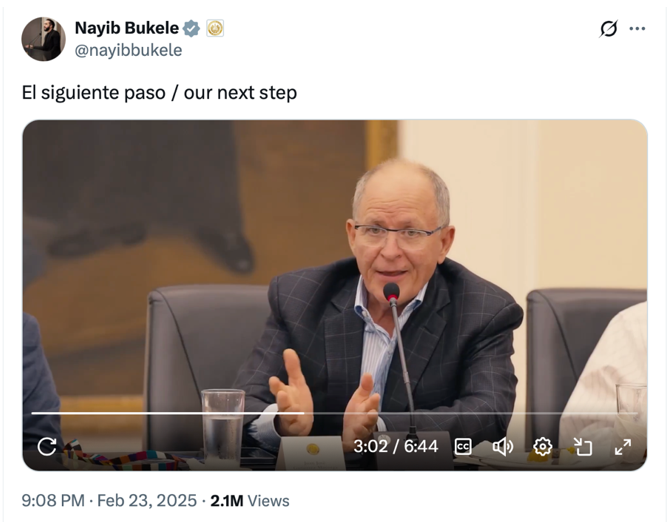This screenshot has height=522, width=667.
Task: Toggle closed captions CC button
Action: 463,447
